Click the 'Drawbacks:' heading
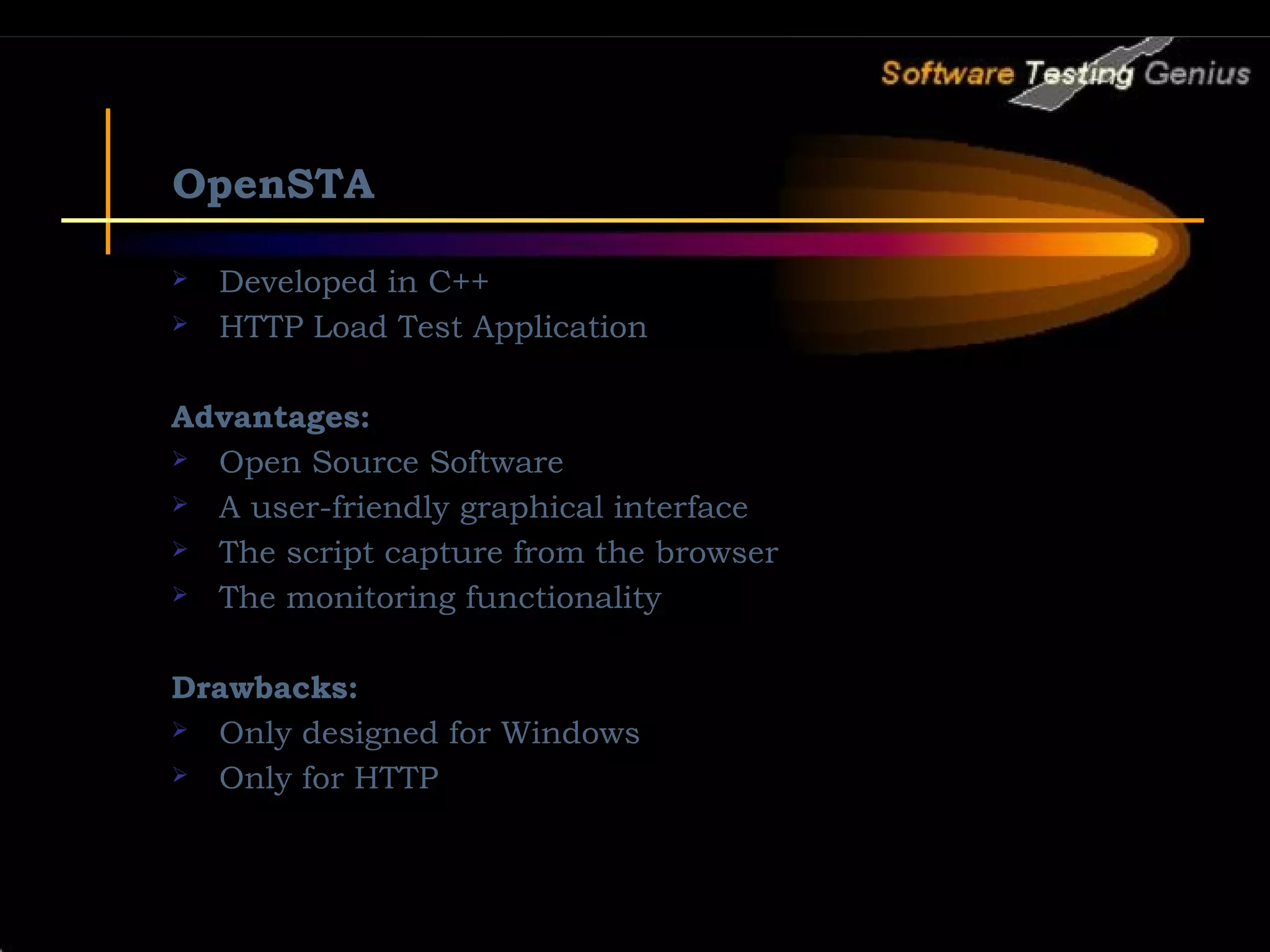This screenshot has width=1270, height=952. [265, 688]
